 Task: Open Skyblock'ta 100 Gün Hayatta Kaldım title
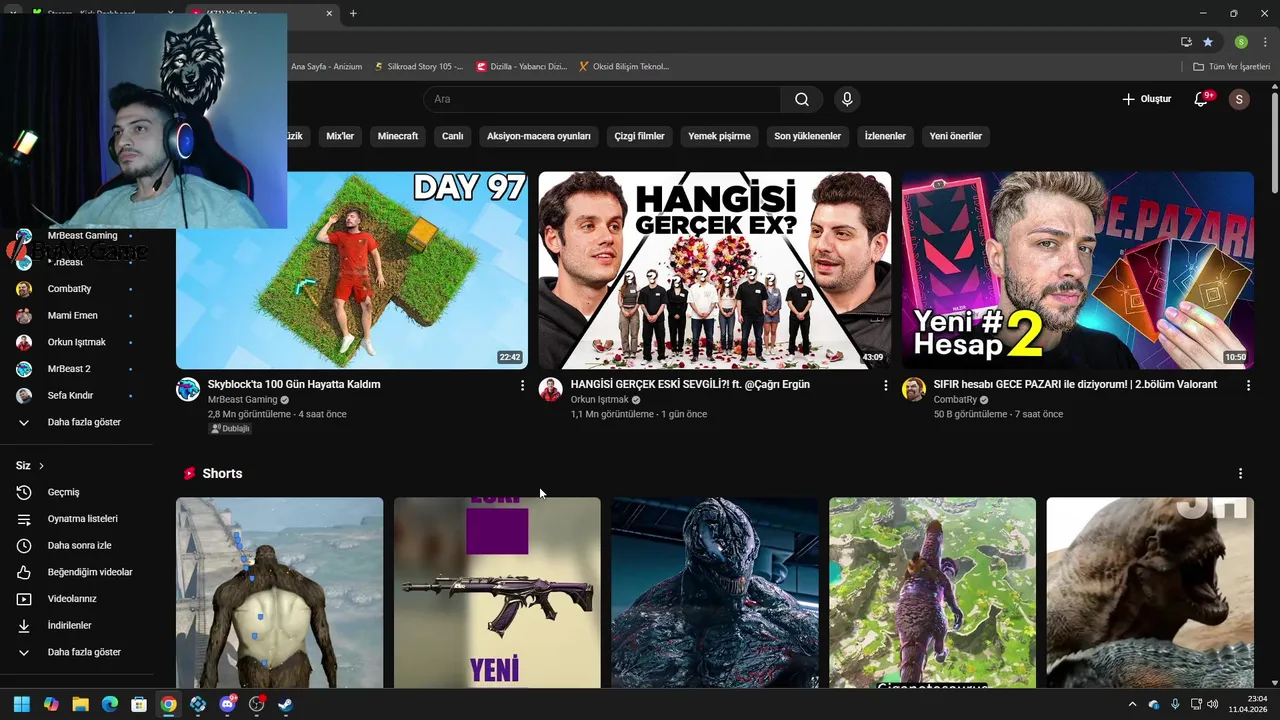[x=294, y=384]
